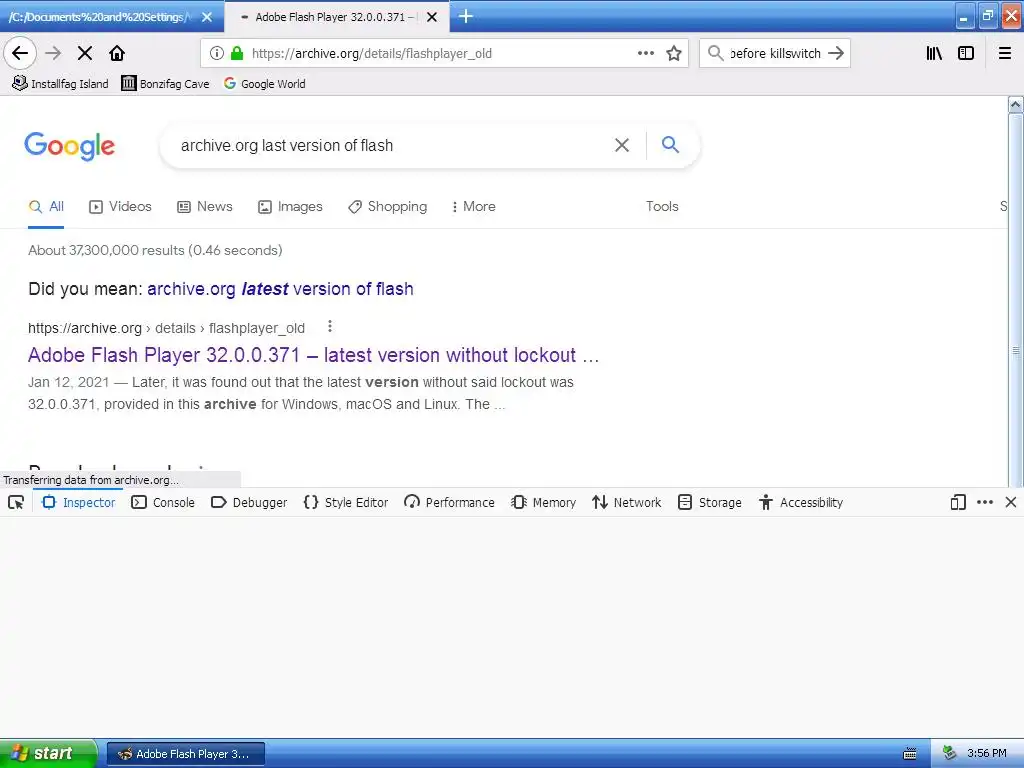
Task: Open the Adobe Flash Player 32.0.0.371 result link
Action: click(313, 355)
